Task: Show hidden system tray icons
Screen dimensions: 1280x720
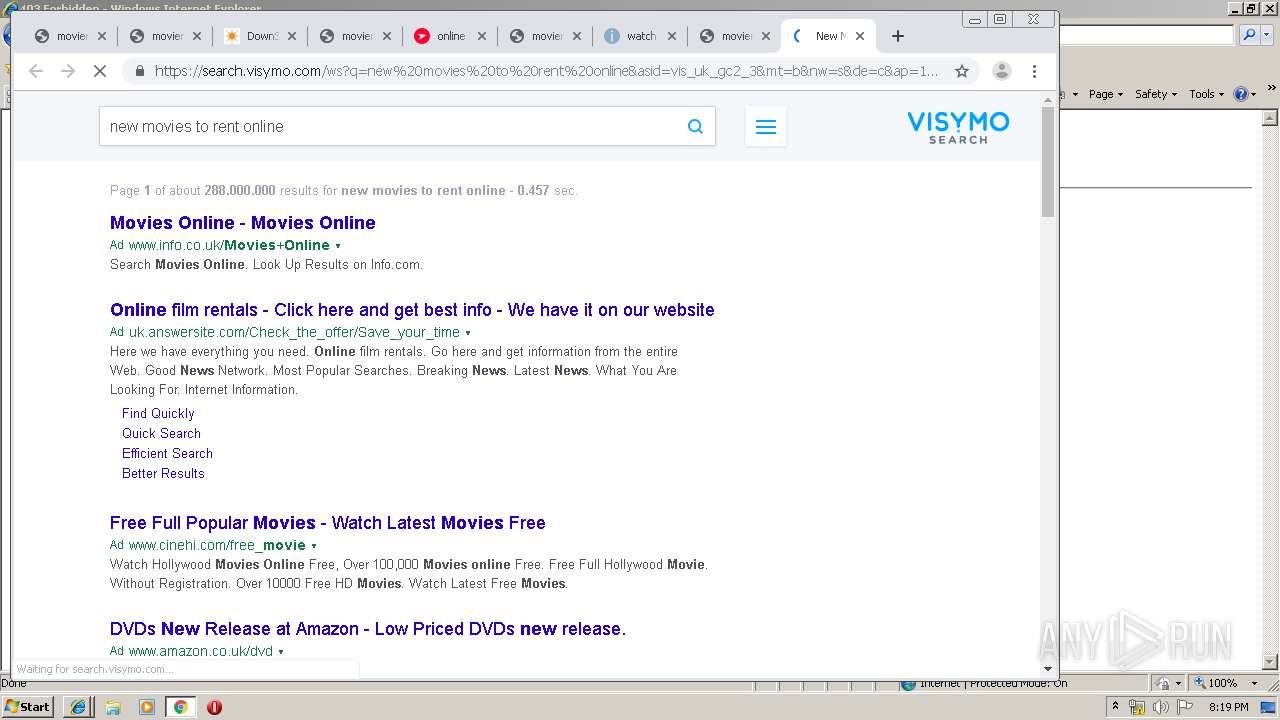Action: (x=1116, y=706)
